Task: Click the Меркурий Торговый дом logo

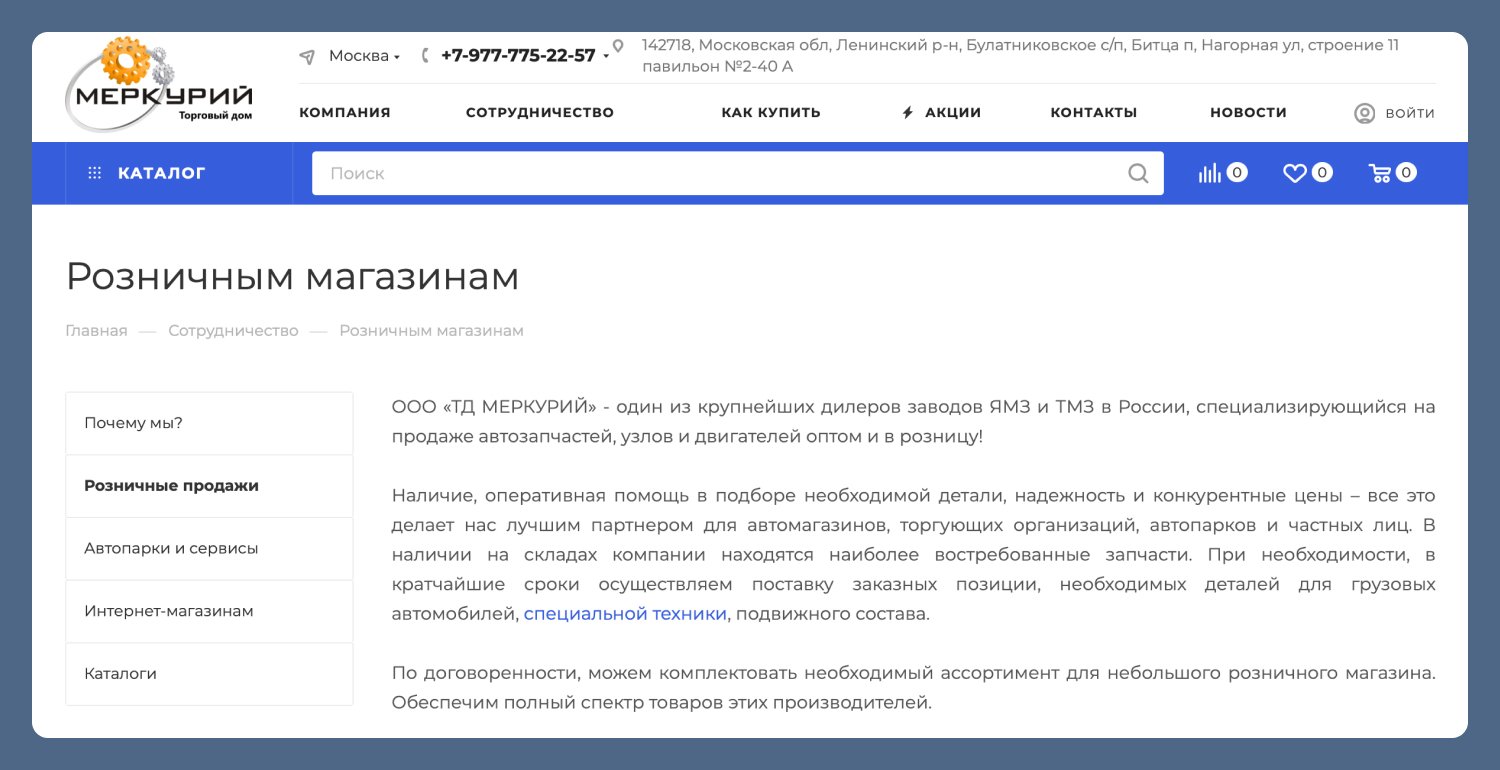Action: (x=159, y=85)
